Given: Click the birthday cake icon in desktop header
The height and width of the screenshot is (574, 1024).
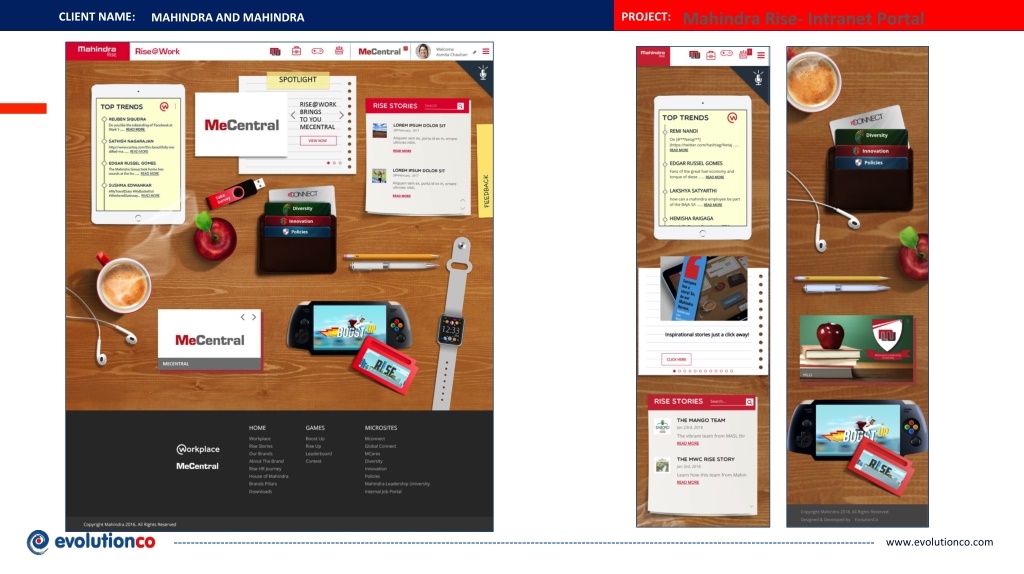Looking at the screenshot, I should 339,50.
